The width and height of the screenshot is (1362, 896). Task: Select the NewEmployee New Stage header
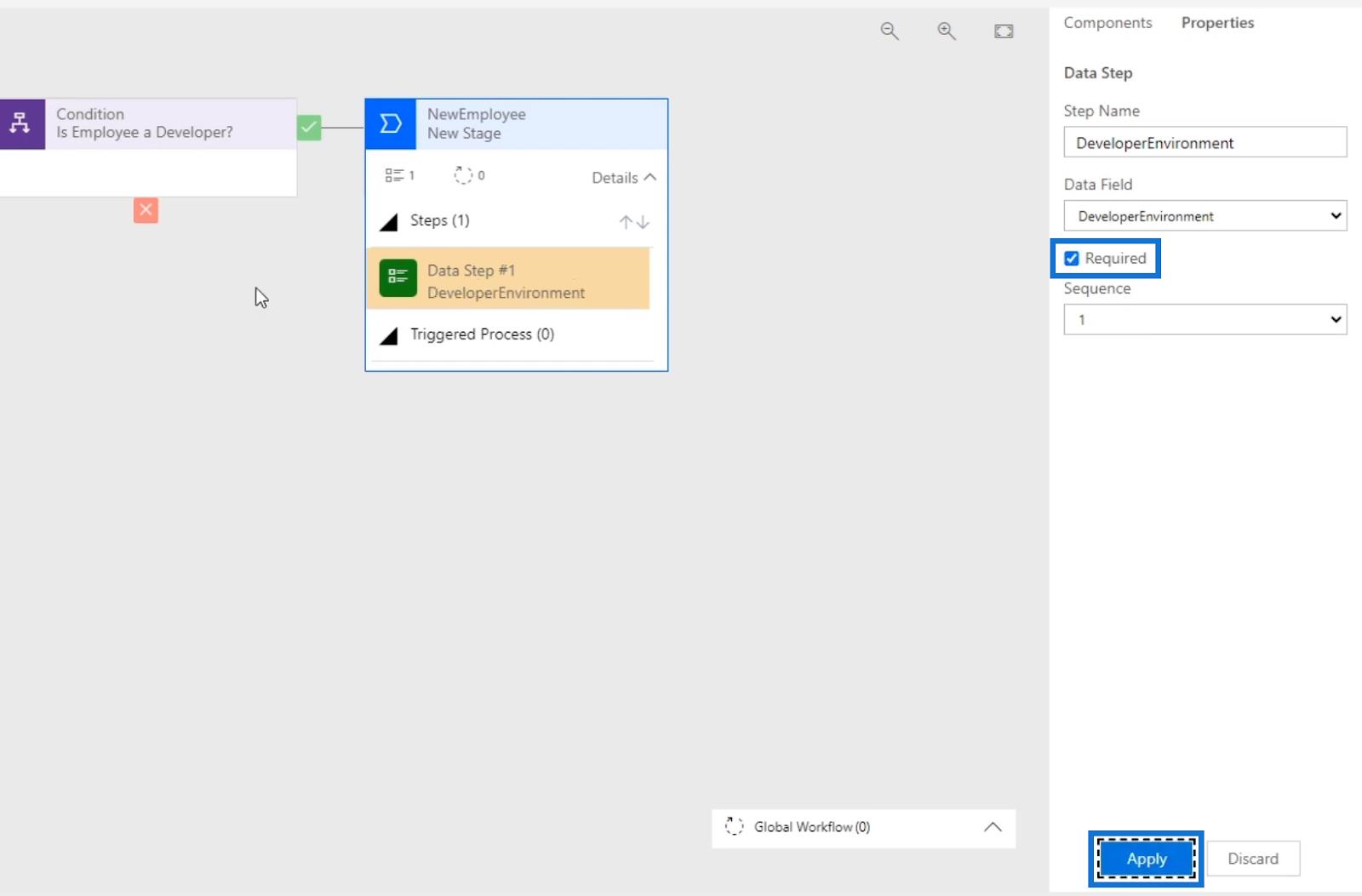516,124
